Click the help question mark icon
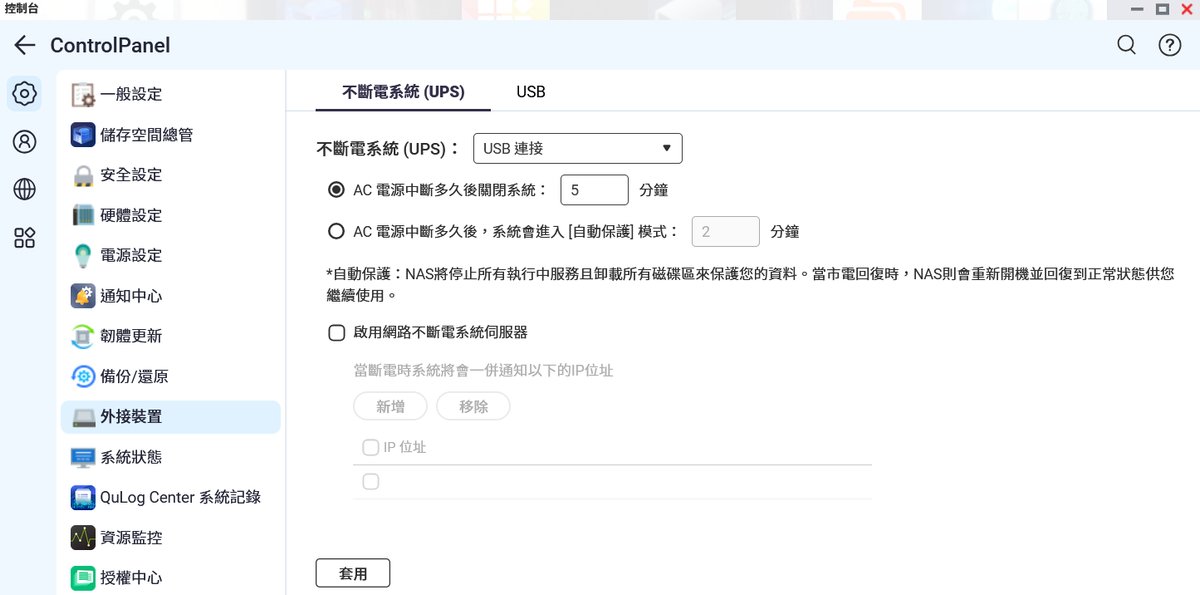Image resolution: width=1200 pixels, height=595 pixels. (1169, 45)
